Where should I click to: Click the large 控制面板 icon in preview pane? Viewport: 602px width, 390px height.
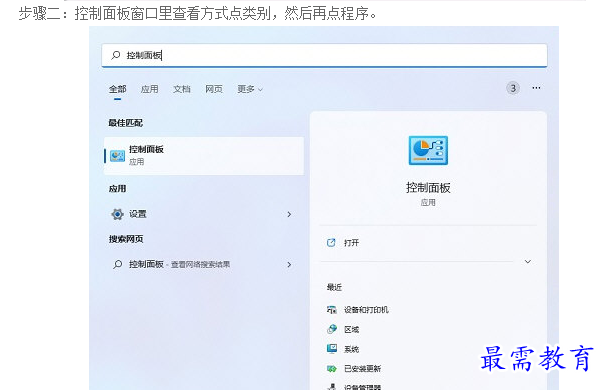coord(428,150)
